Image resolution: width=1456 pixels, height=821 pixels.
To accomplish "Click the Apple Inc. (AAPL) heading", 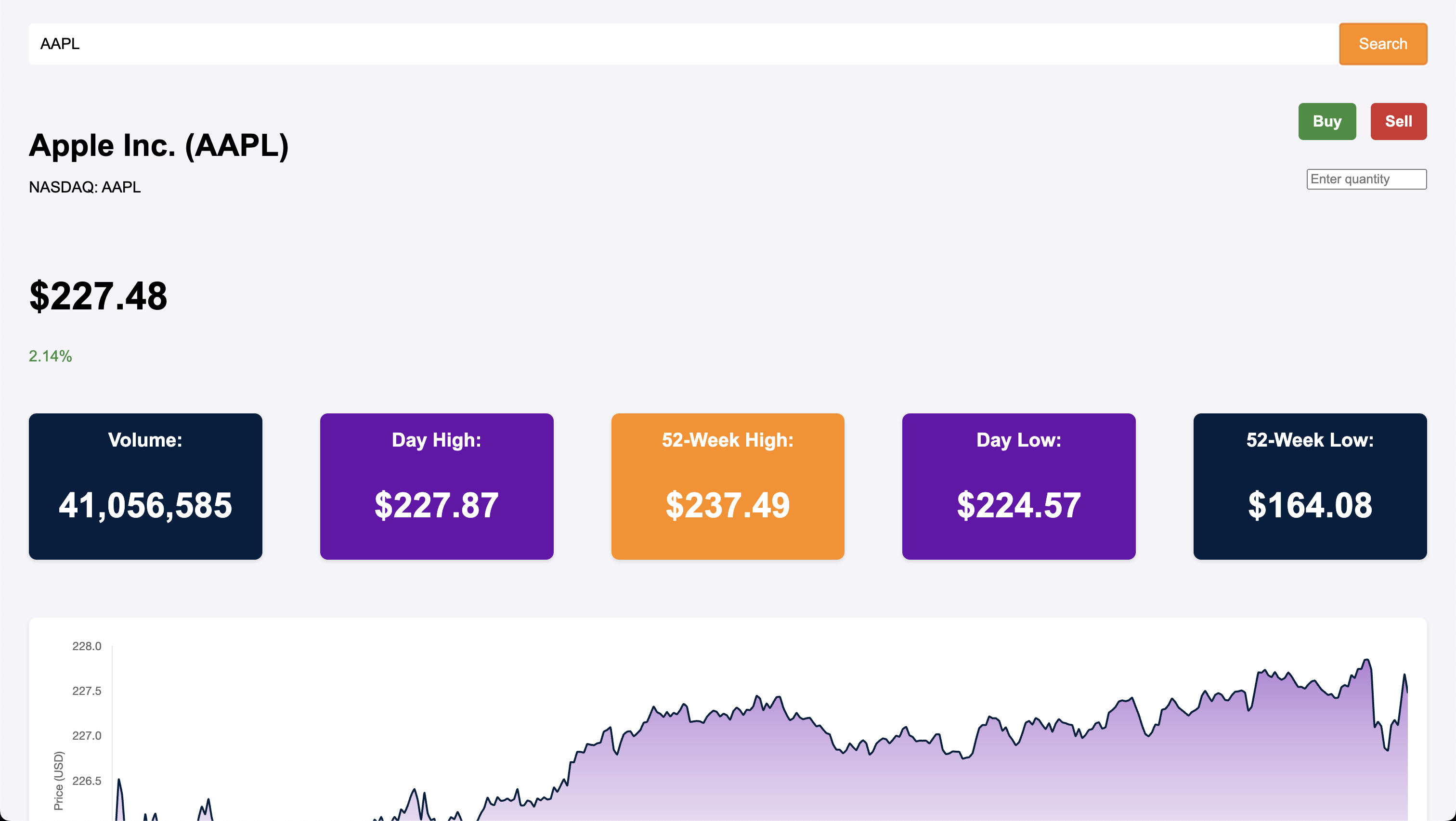I will 159,145.
